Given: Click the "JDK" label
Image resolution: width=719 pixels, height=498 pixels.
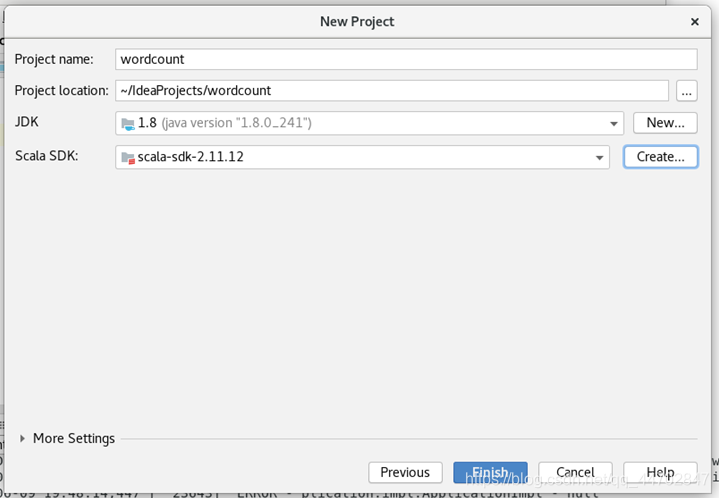Looking at the screenshot, I should [x=27, y=122].
